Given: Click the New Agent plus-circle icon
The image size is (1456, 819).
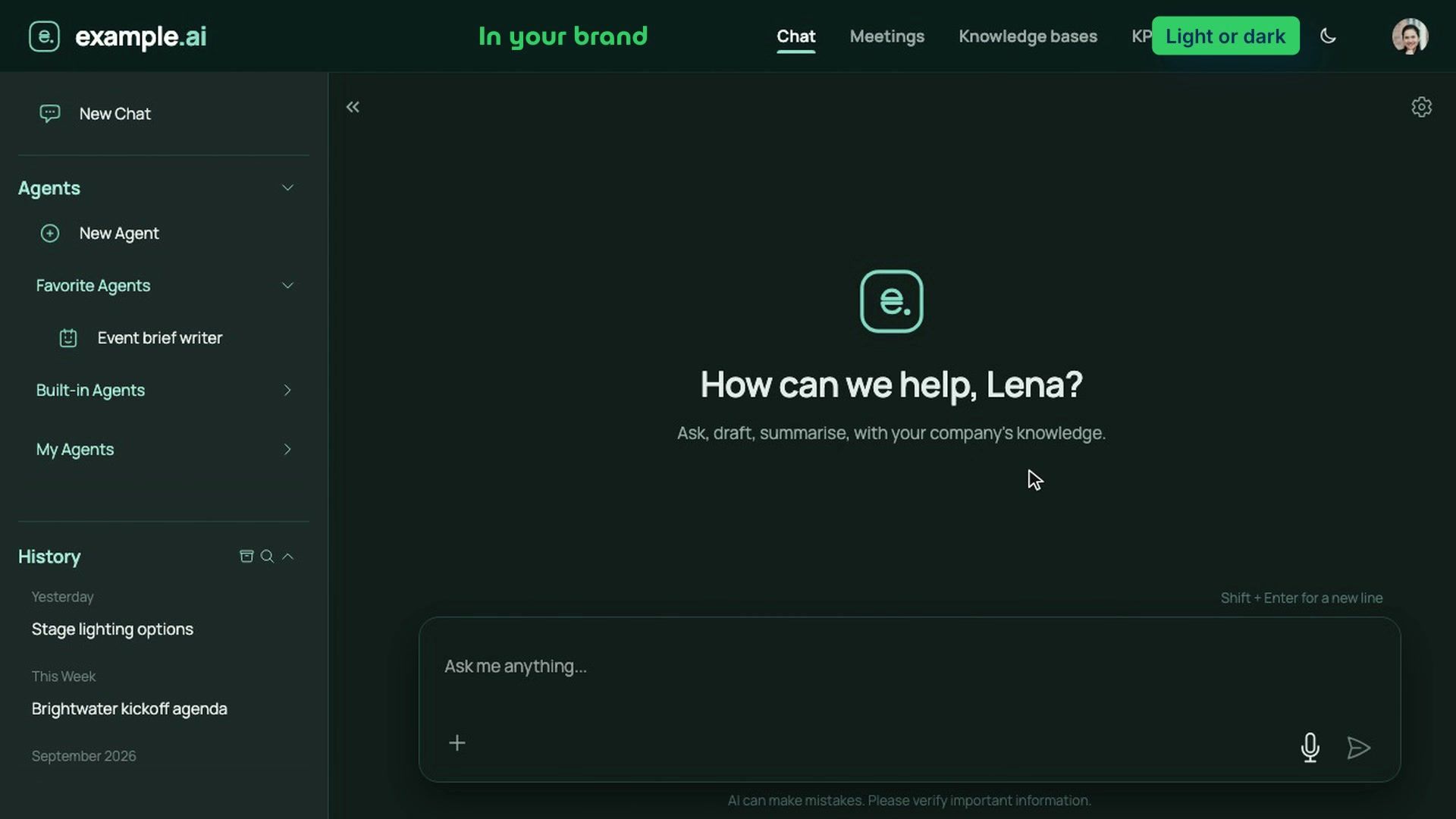Looking at the screenshot, I should tap(50, 234).
